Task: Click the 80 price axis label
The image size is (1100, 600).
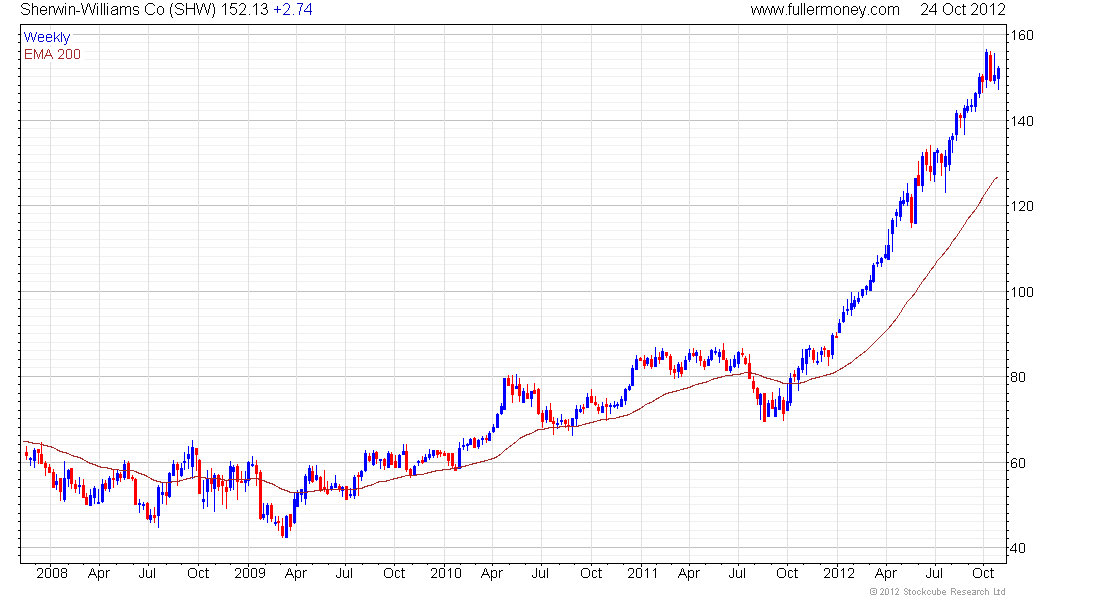Action: (1018, 377)
